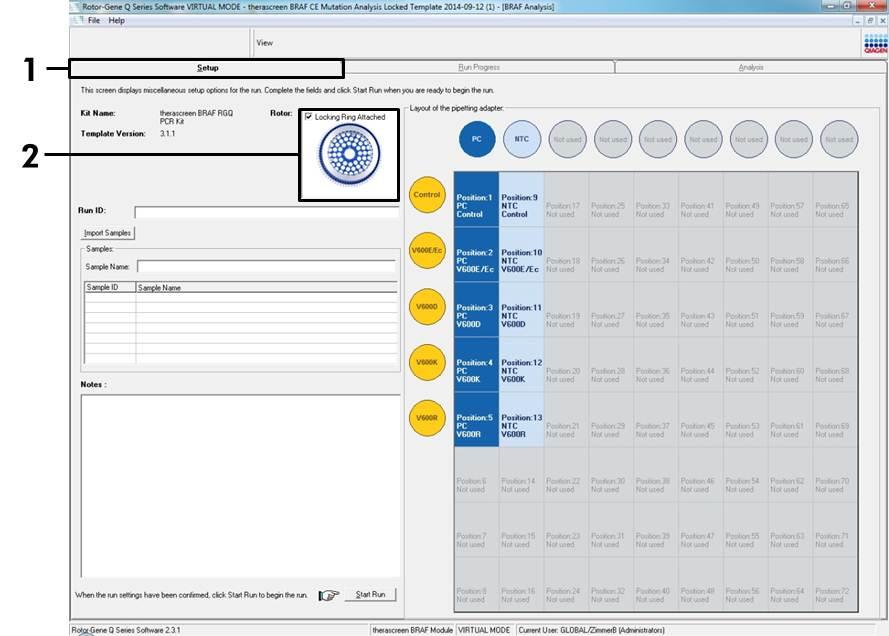The image size is (889, 636).
Task: Click the PC tube circle icon
Action: tap(477, 139)
